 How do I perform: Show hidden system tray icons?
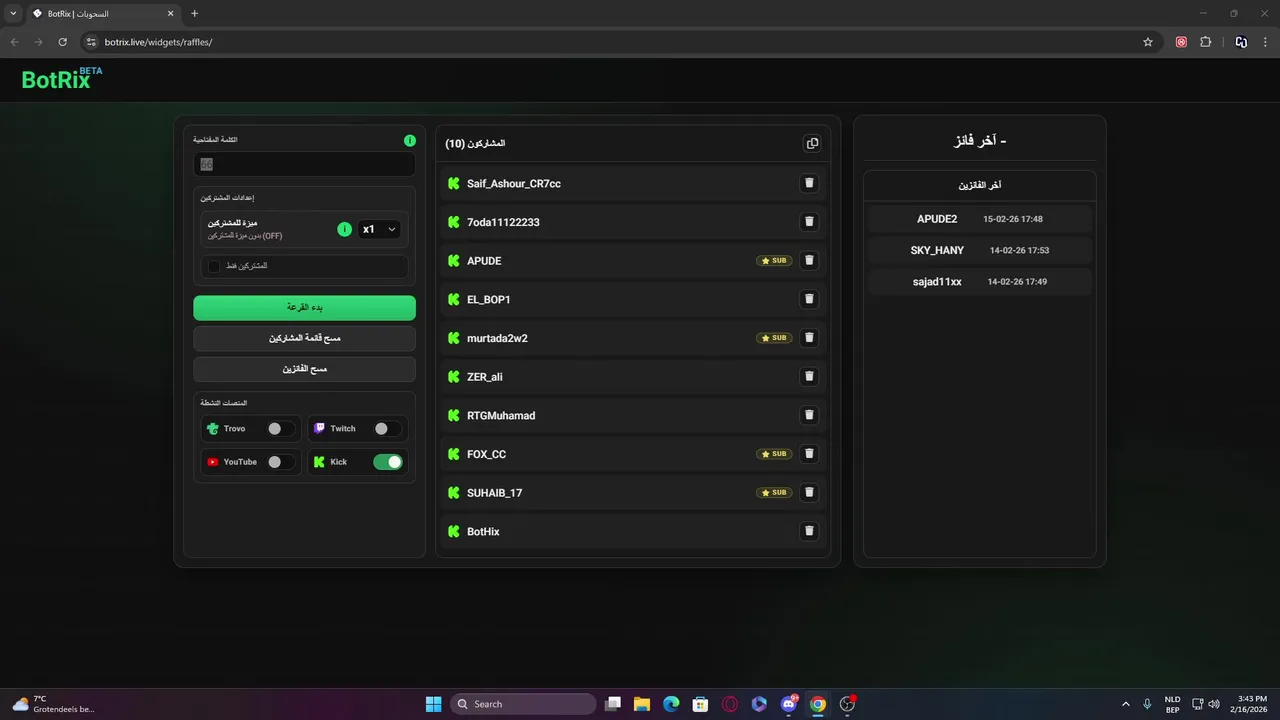[1126, 704]
